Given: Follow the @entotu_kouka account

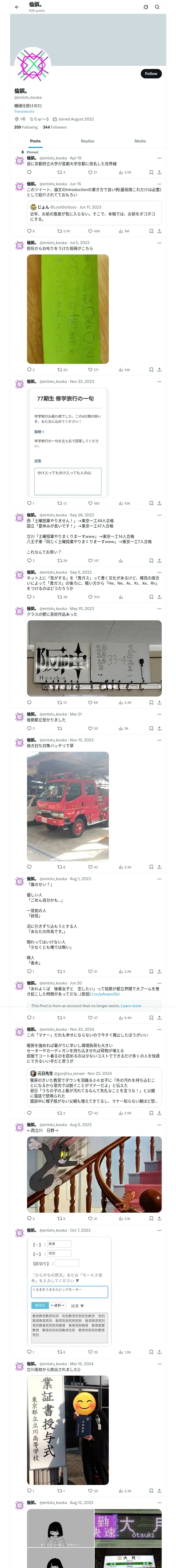Looking at the screenshot, I should tap(151, 74).
